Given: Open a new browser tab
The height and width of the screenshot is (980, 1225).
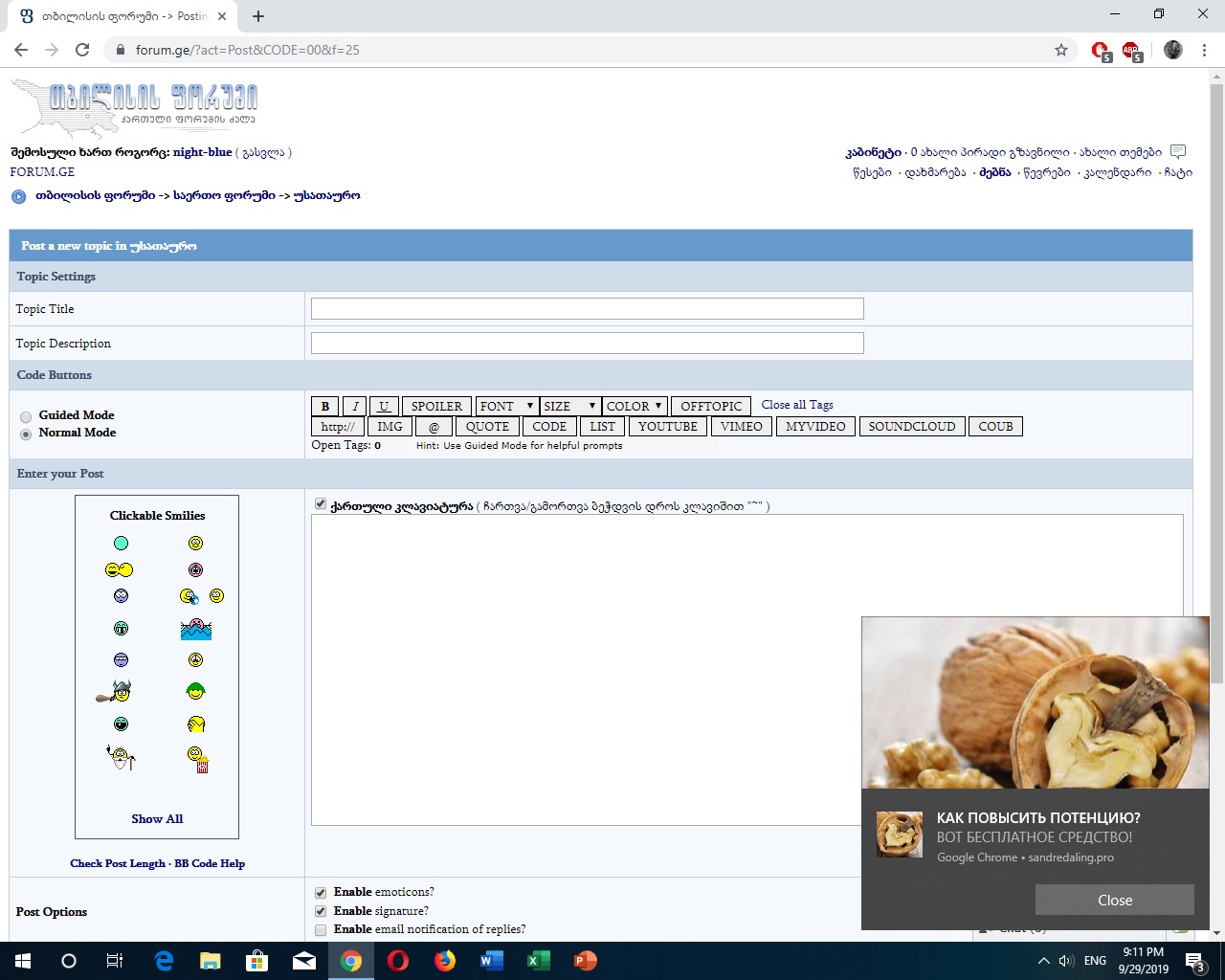Looking at the screenshot, I should tap(258, 15).
